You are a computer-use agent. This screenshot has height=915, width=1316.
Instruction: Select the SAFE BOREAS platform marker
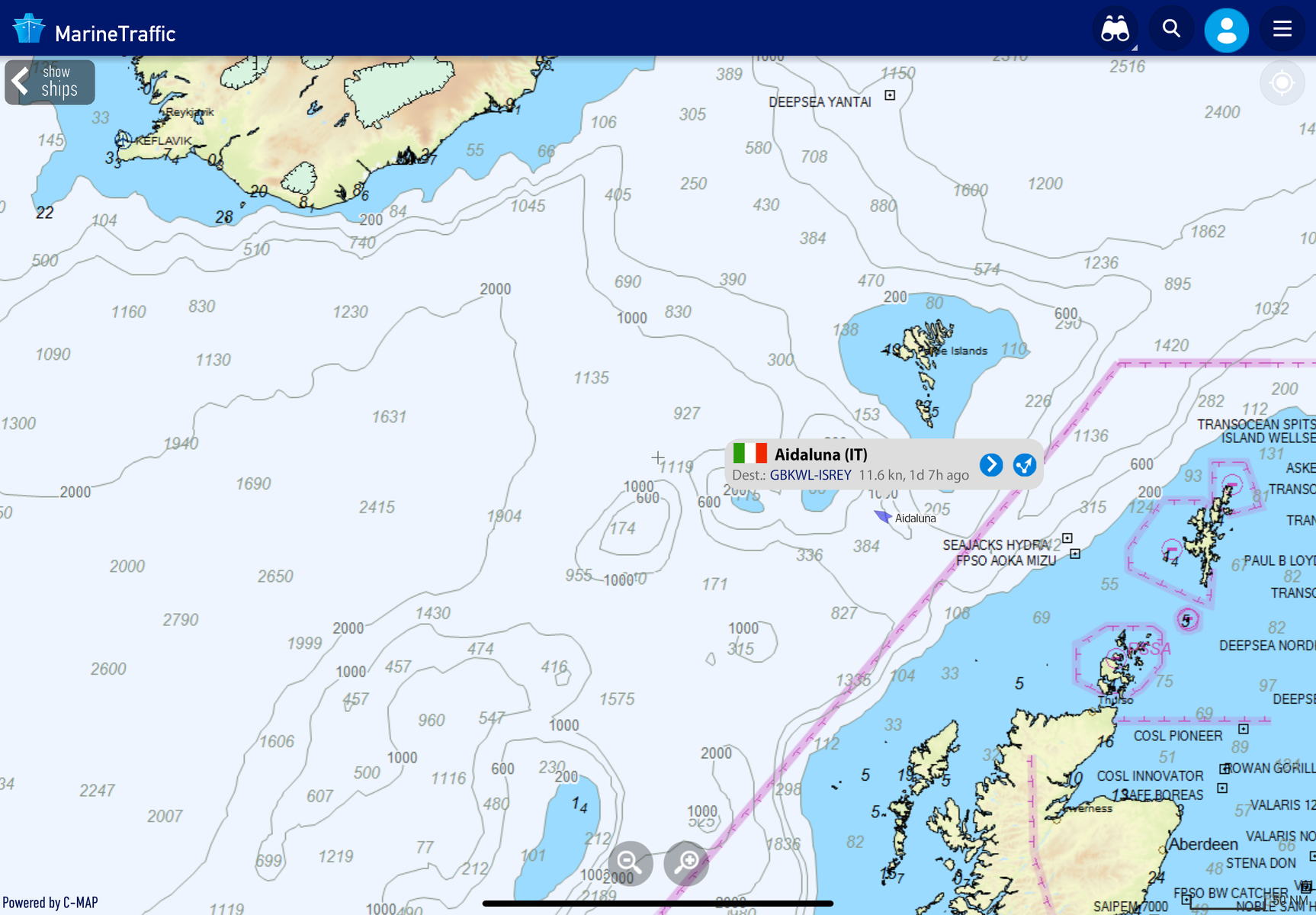pyautogui.click(x=1222, y=788)
